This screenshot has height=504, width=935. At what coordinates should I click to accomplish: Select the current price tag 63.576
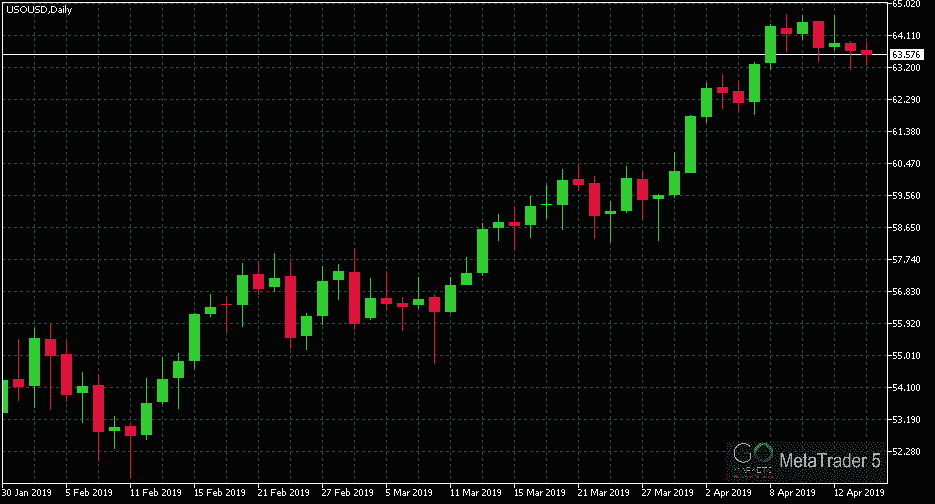click(x=905, y=54)
